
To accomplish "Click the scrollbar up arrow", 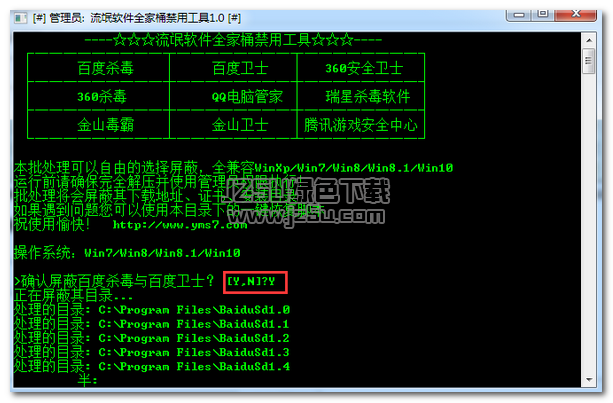I will (x=589, y=40).
